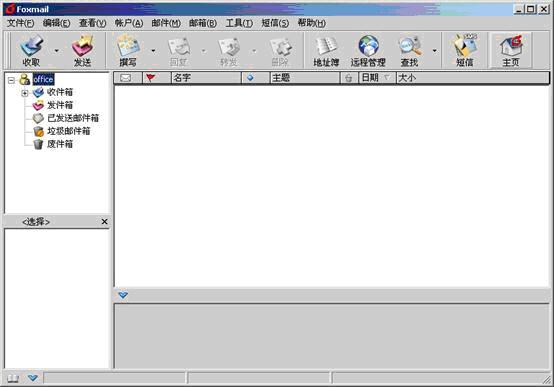The height and width of the screenshot is (387, 554).
Task: Open the 短信(S) menu
Action: coord(275,23)
